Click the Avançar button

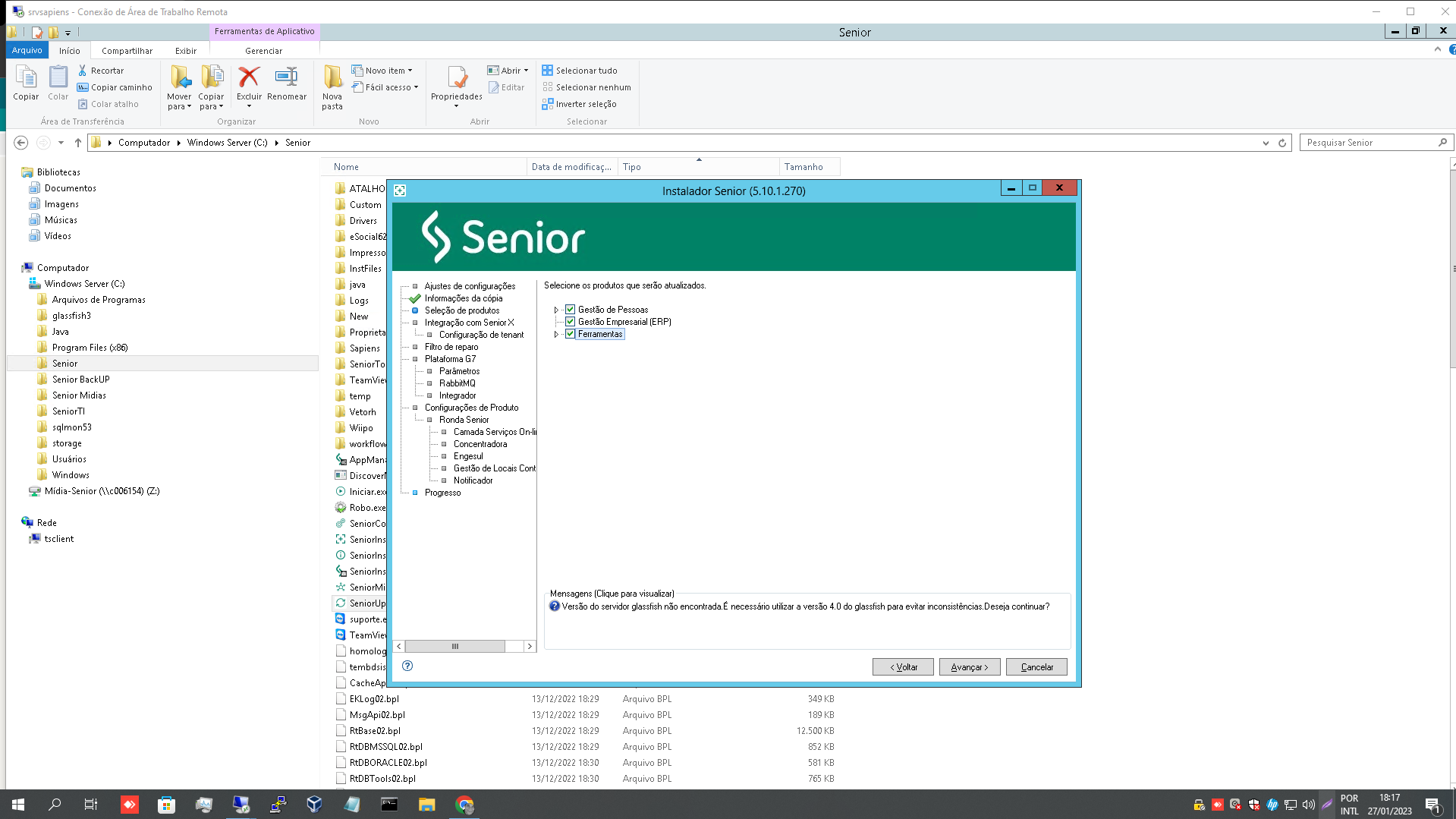click(x=970, y=667)
